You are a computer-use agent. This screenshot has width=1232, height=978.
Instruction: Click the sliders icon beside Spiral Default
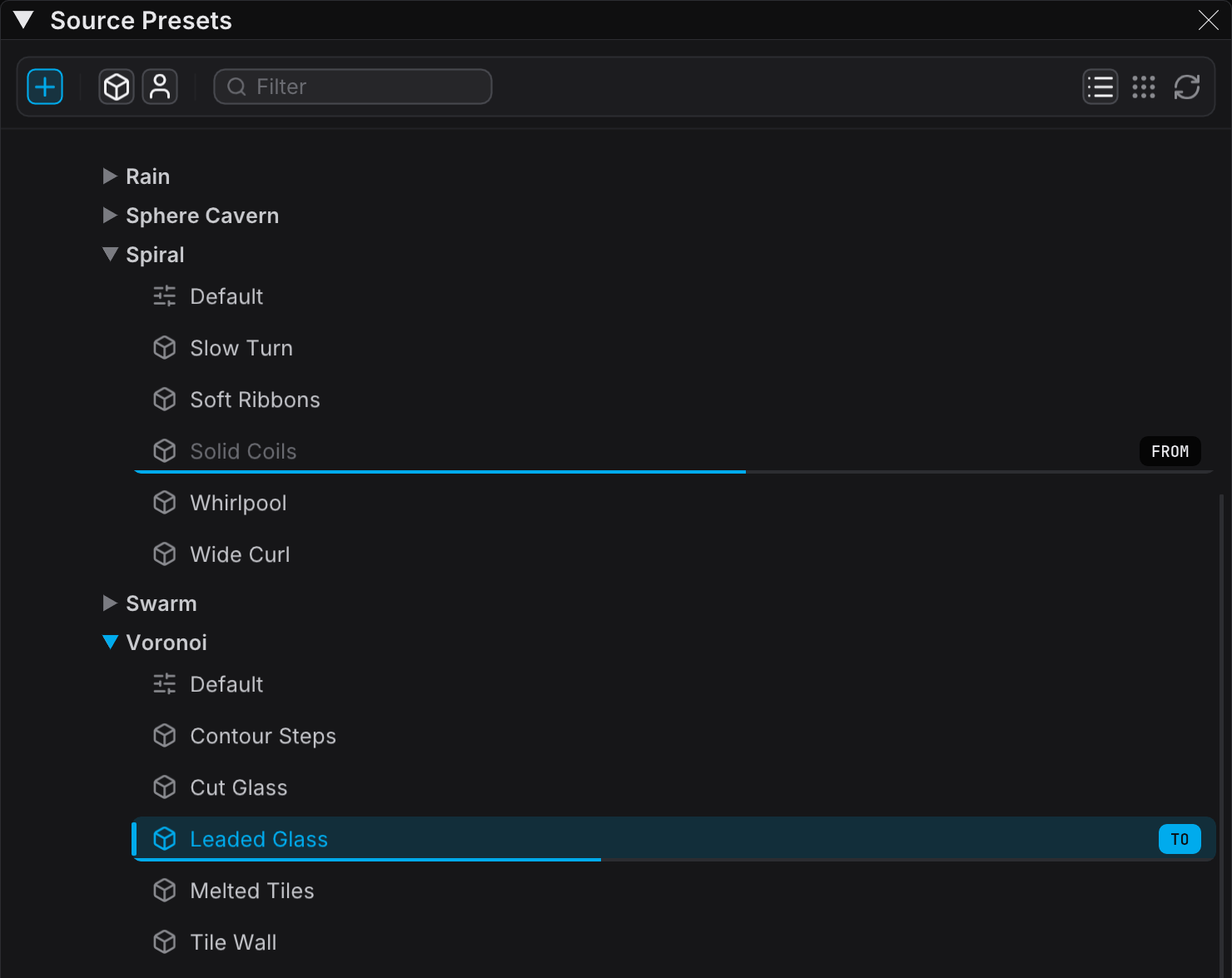[165, 296]
